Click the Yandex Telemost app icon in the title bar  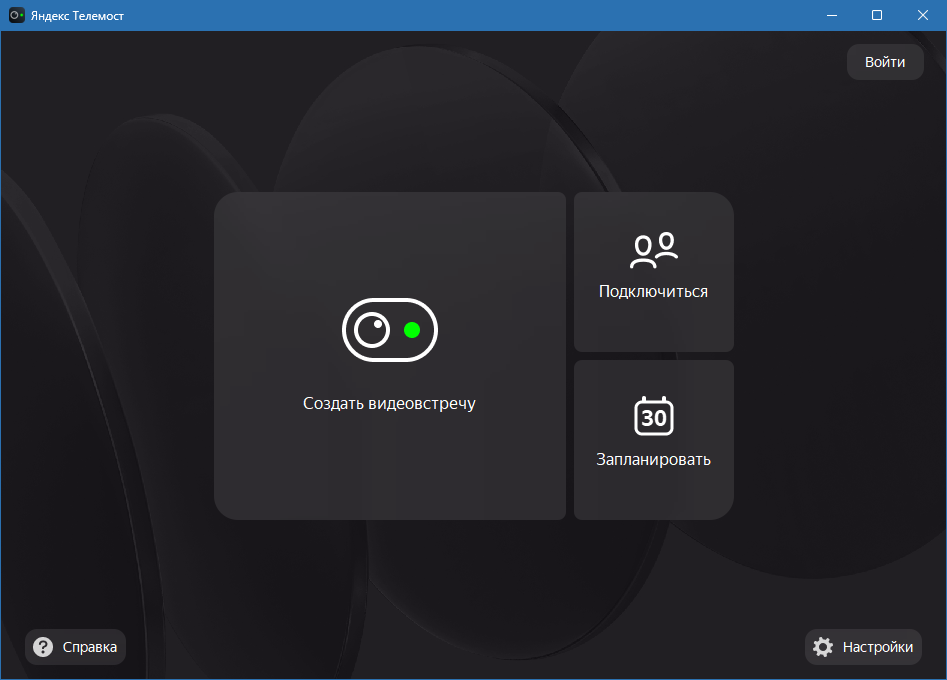pyautogui.click(x=17, y=15)
